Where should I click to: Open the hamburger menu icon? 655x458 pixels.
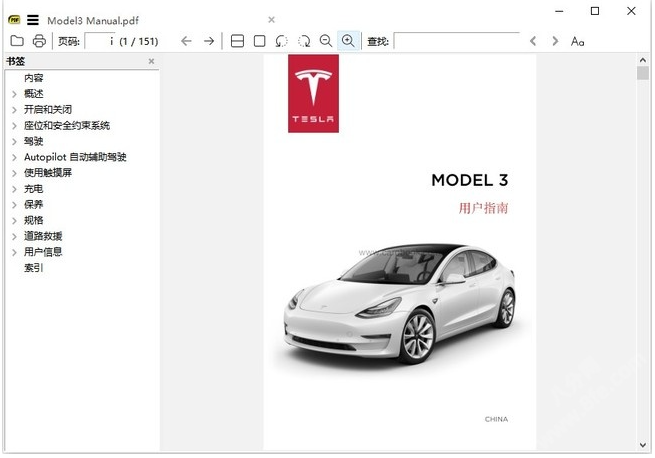point(33,20)
